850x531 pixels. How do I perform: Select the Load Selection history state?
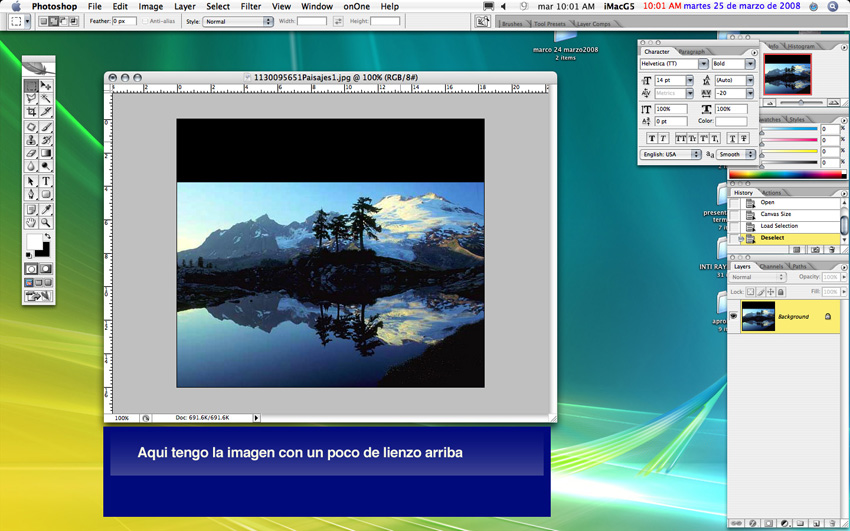[x=779, y=226]
